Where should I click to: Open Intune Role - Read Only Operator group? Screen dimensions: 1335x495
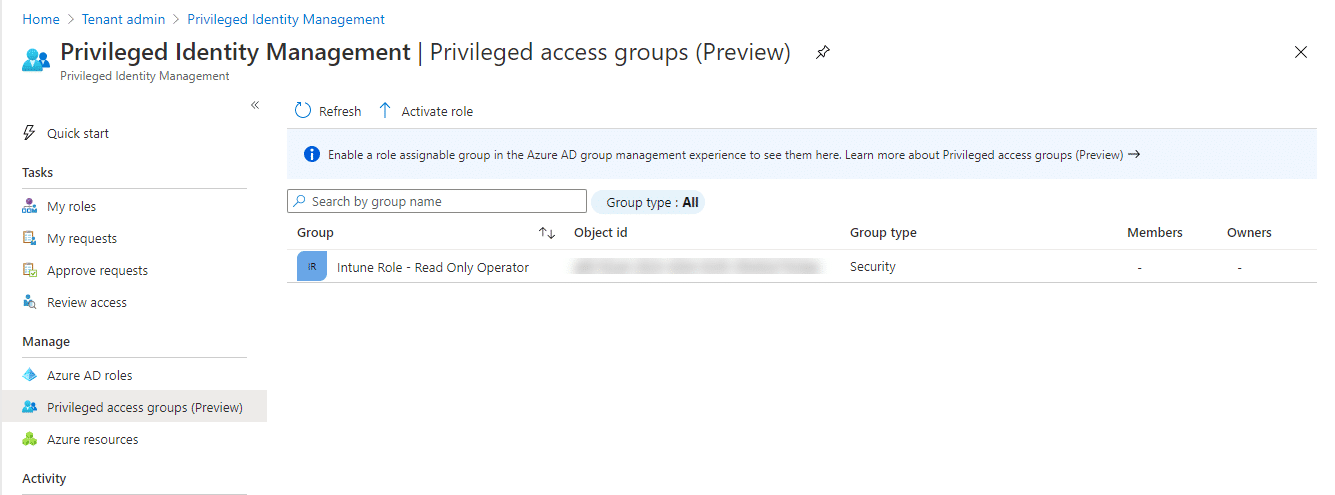point(433,268)
